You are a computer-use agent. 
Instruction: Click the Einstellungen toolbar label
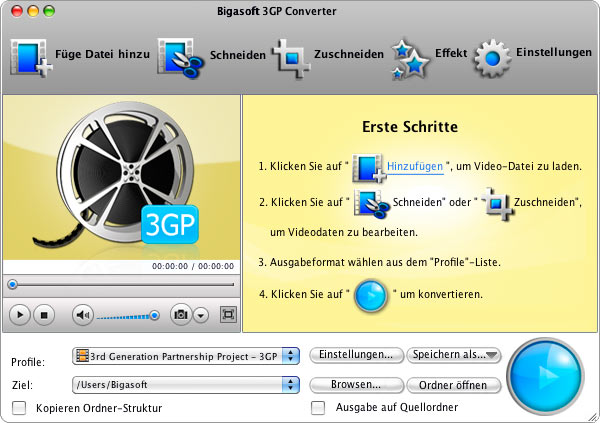(554, 52)
